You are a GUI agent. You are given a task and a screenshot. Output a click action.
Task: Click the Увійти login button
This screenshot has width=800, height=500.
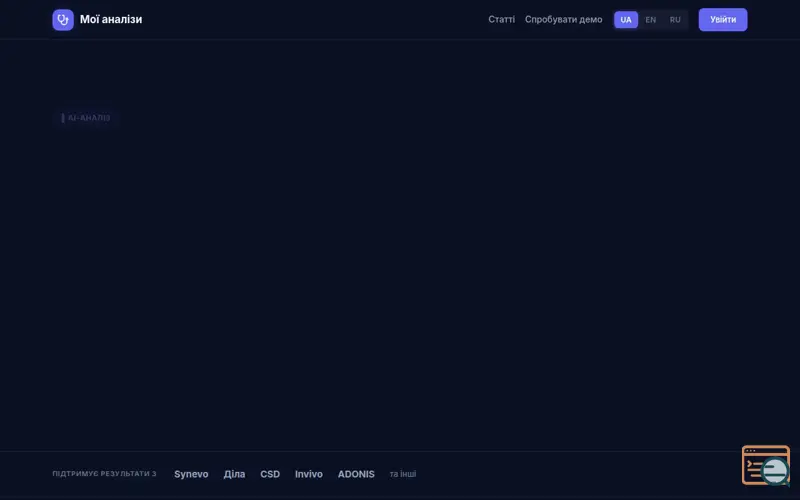point(722,19)
